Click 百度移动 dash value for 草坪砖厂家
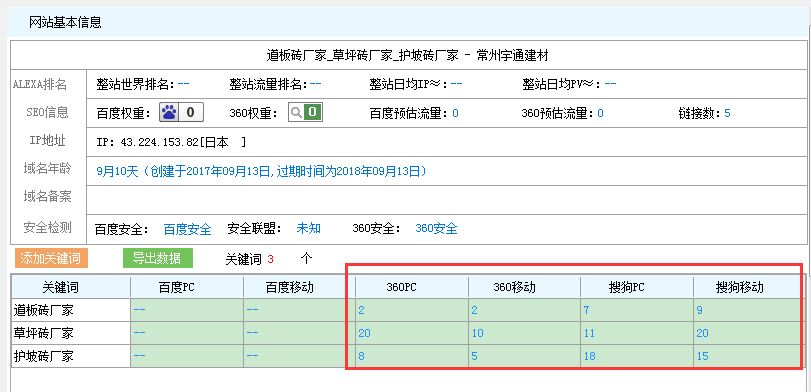The width and height of the screenshot is (811, 392). 252,333
